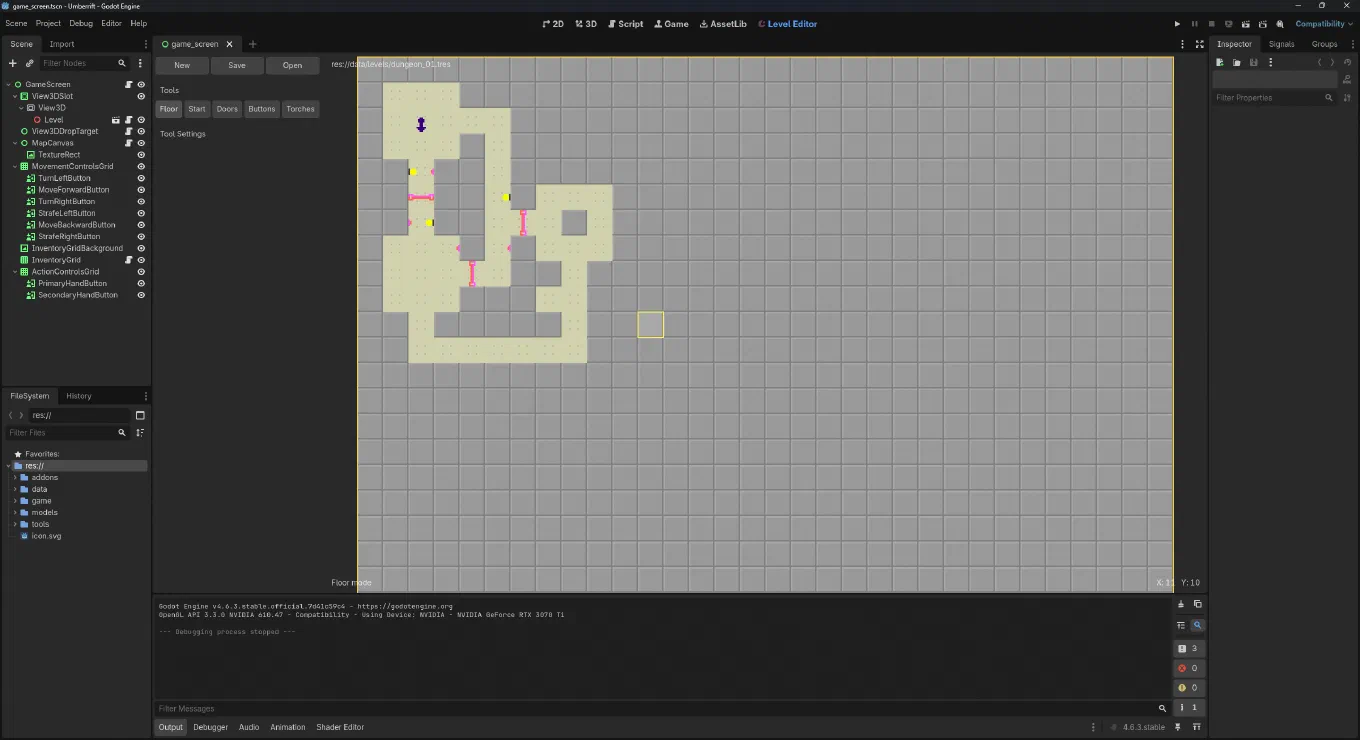Select the Doors tool
Viewport: 1360px width, 740px height.
click(227, 109)
